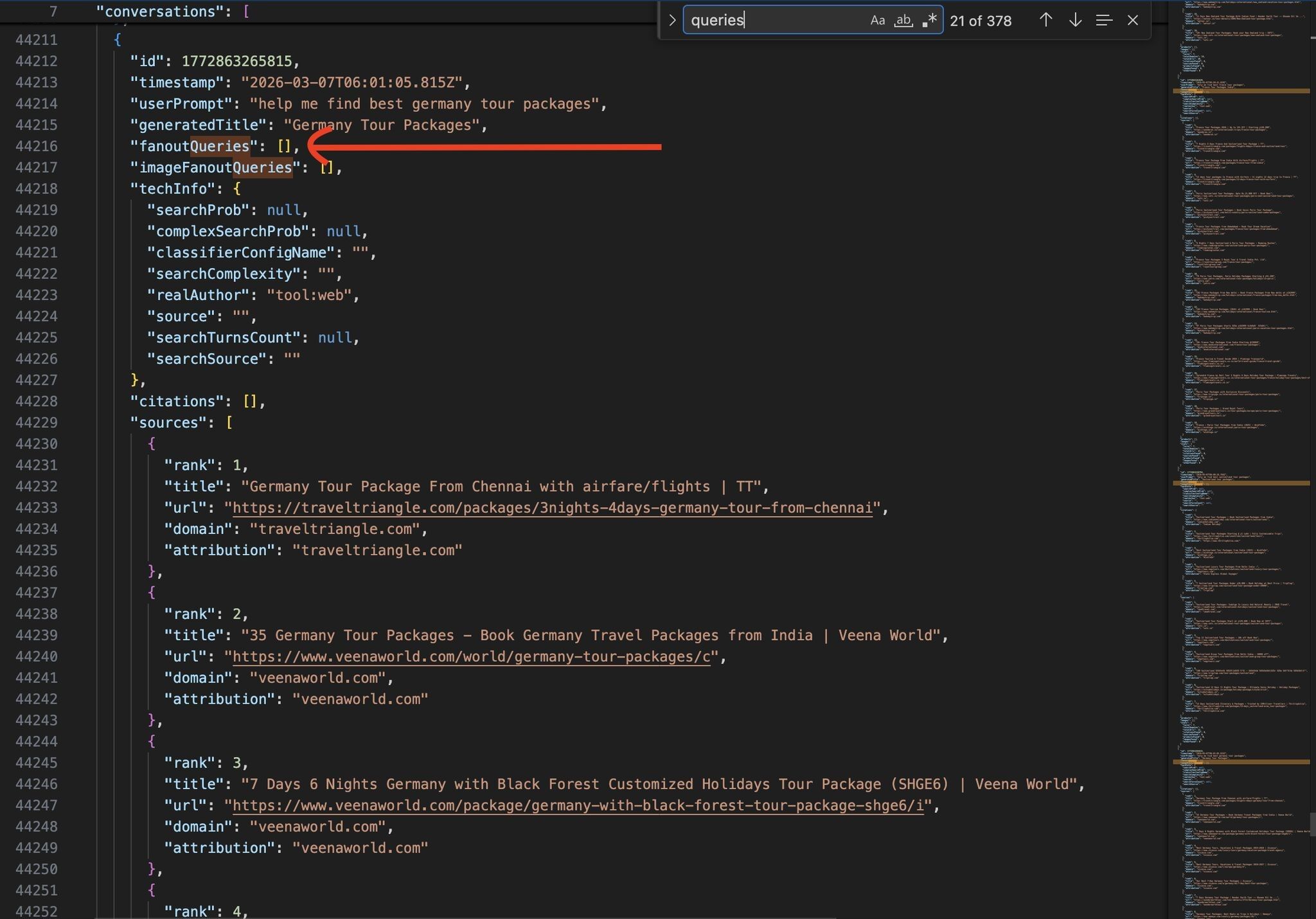The height and width of the screenshot is (919, 1316).
Task: Expand the replace toggle chevron
Action: coord(672,21)
